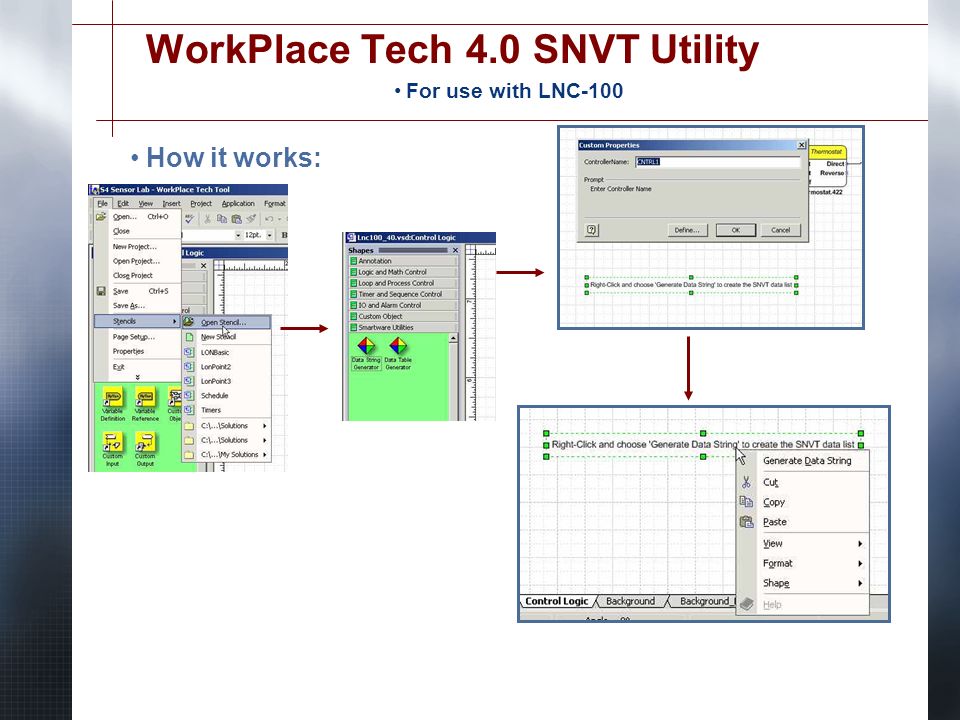Open the Project menu in the menu bar

pos(201,203)
